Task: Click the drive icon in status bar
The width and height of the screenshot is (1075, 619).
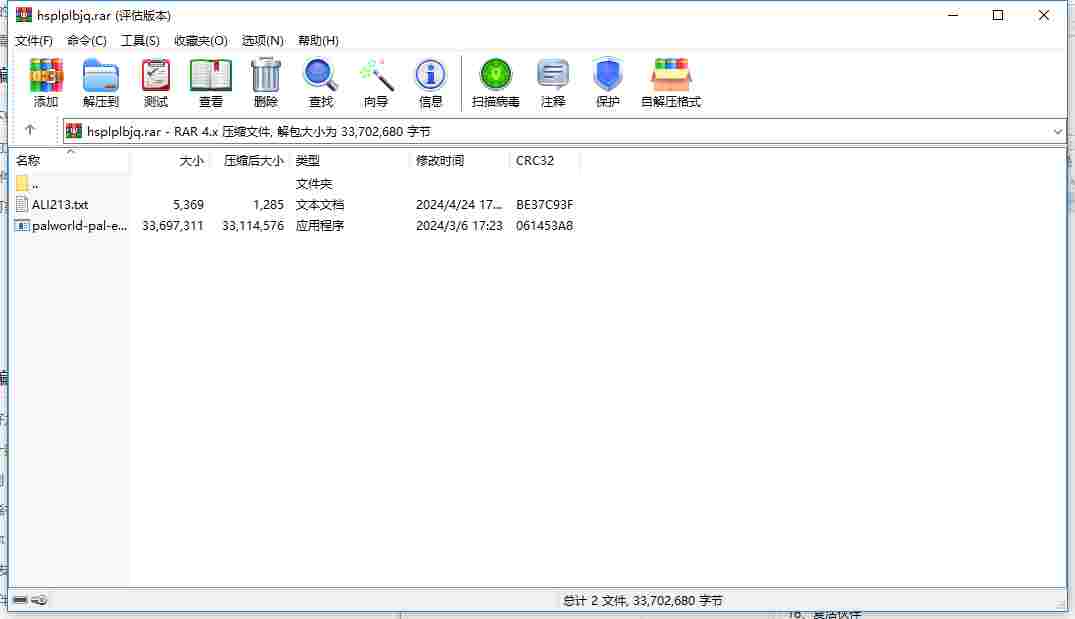Action: click(20, 600)
